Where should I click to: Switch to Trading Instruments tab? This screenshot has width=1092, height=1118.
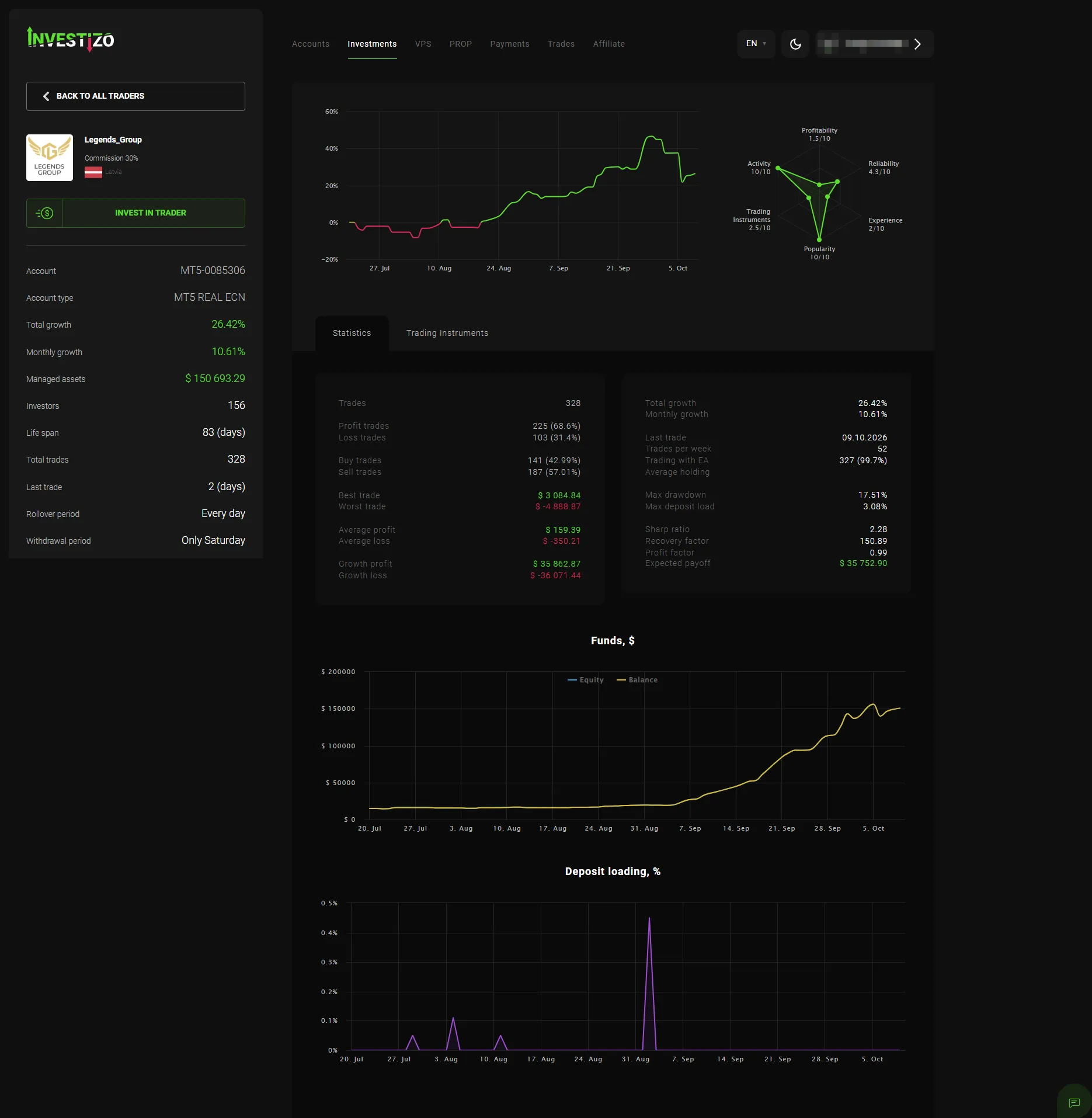click(447, 334)
